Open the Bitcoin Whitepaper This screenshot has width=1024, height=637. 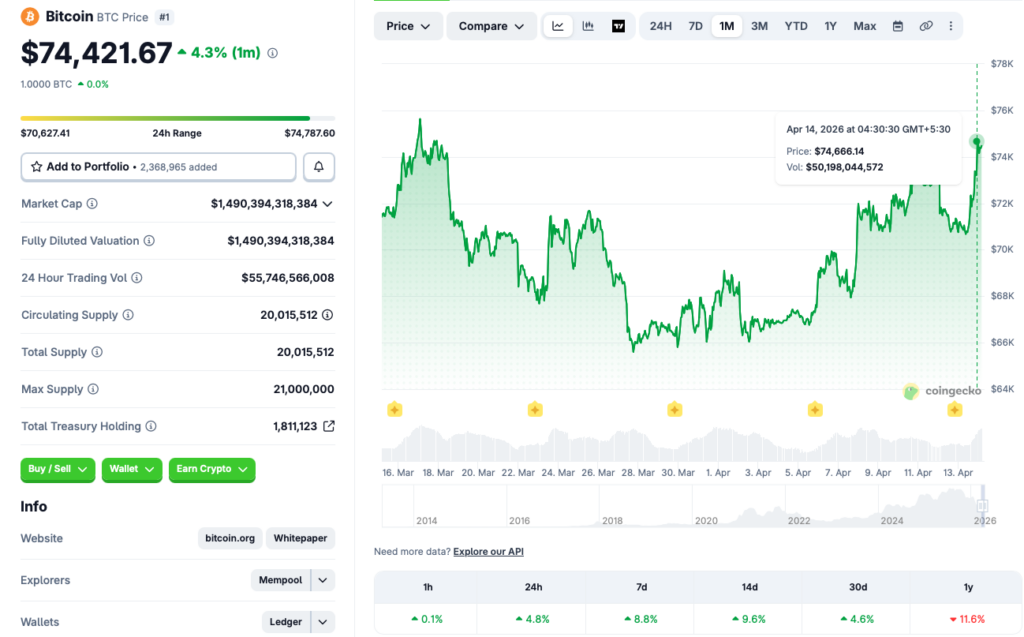coord(300,538)
